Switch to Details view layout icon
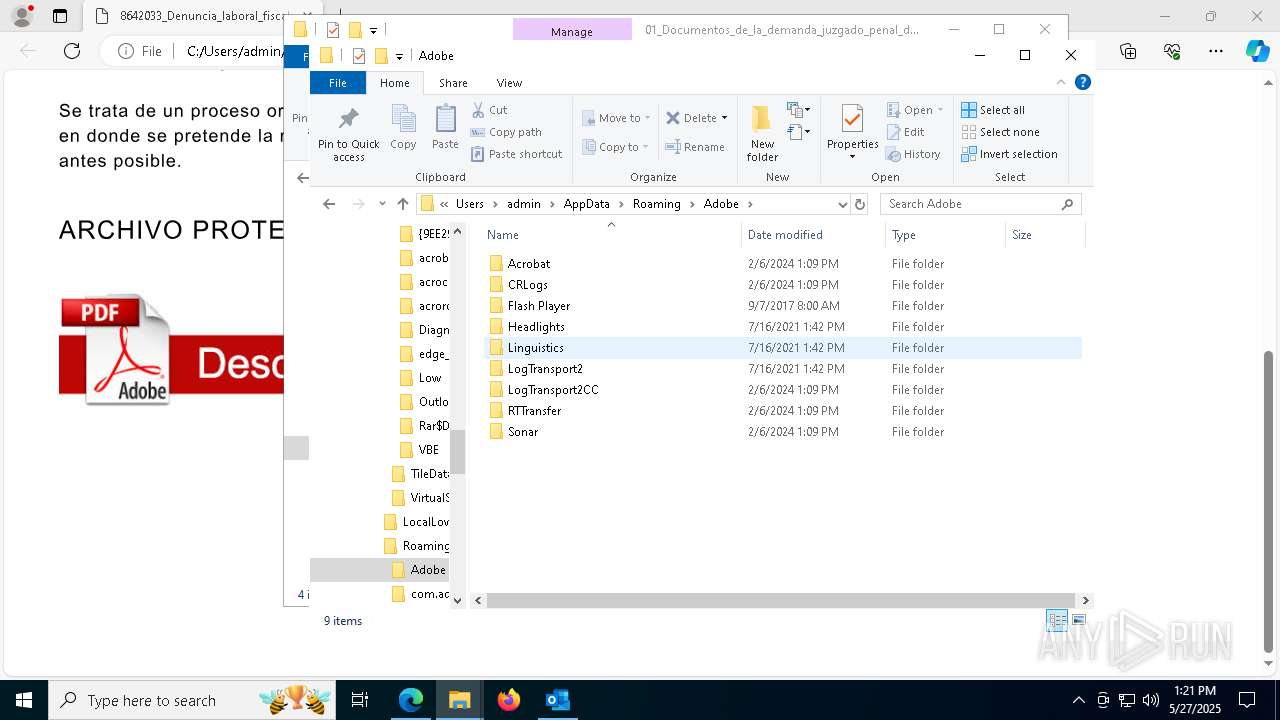The height and width of the screenshot is (720, 1280). pyautogui.click(x=1057, y=621)
